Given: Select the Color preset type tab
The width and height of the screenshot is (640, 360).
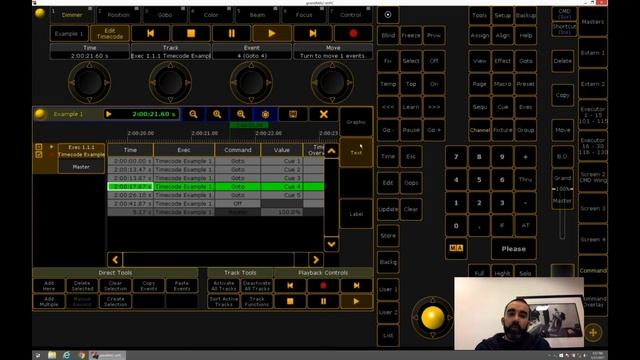Looking at the screenshot, I should pos(211,15).
